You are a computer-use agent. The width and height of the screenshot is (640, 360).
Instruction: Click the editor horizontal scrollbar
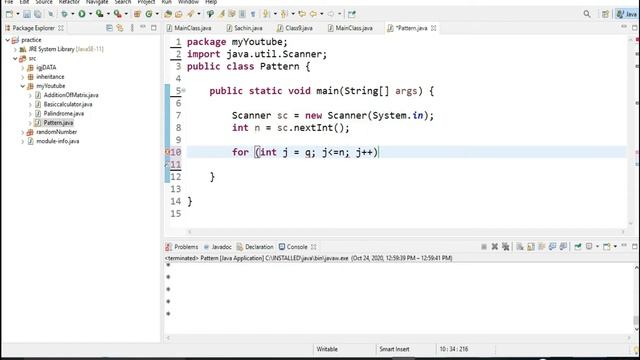tap(406, 232)
